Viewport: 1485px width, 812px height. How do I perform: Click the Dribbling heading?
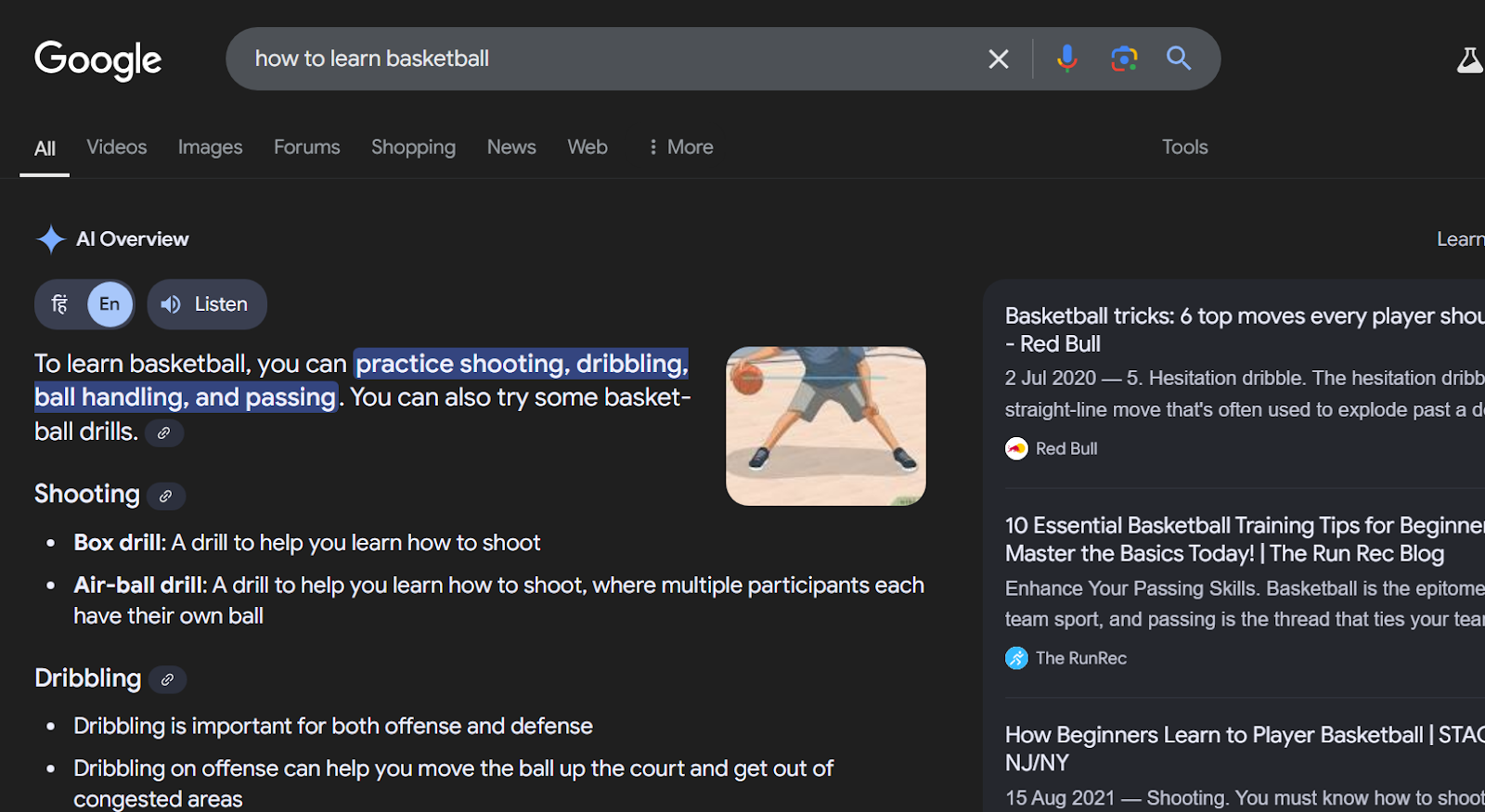point(88,678)
